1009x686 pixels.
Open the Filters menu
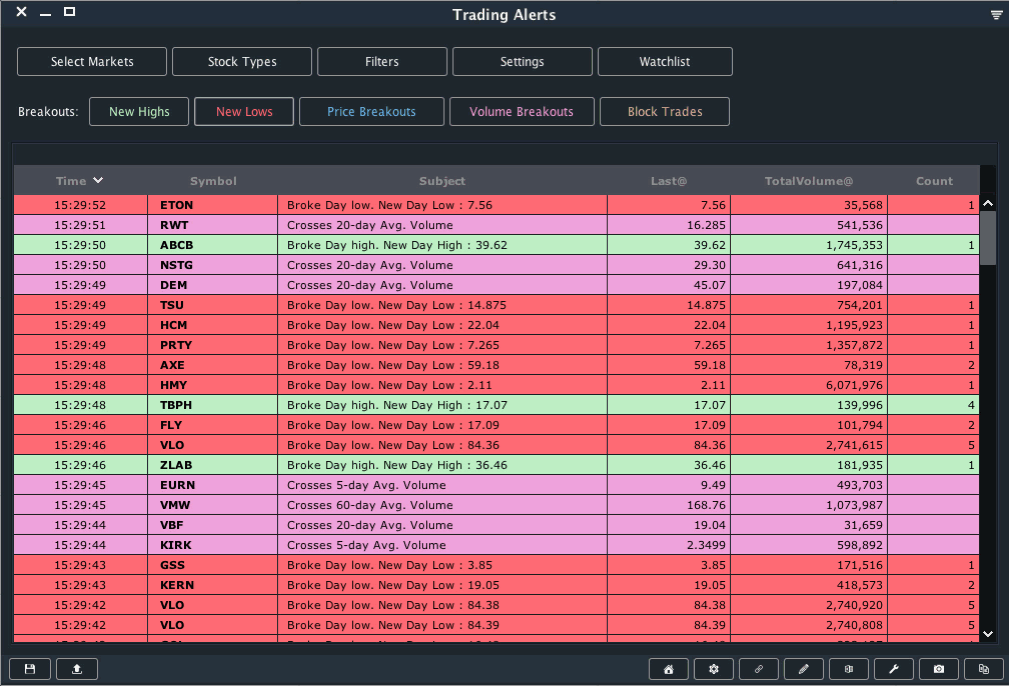point(382,62)
